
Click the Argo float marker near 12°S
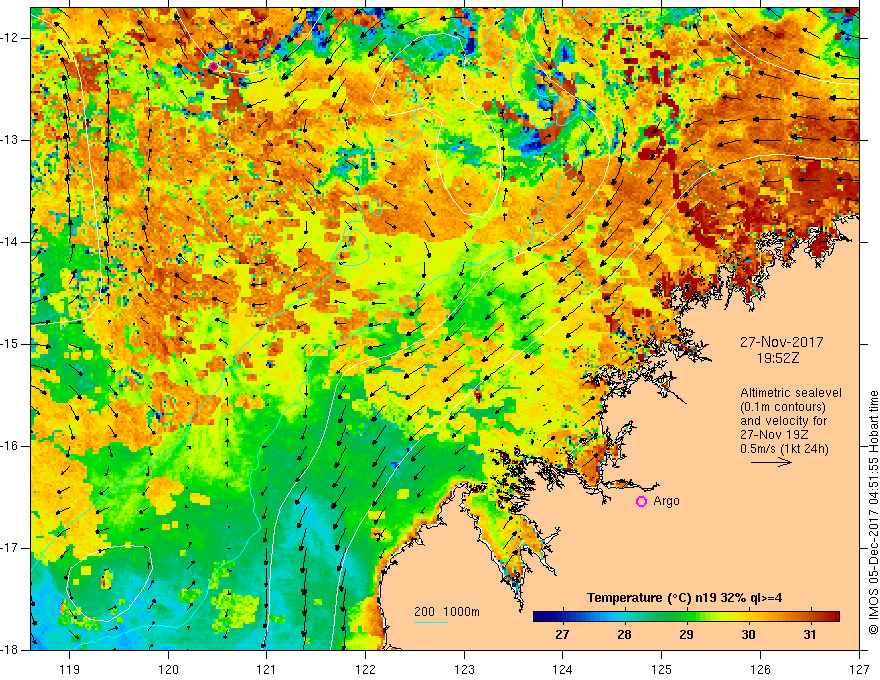[x=213, y=67]
